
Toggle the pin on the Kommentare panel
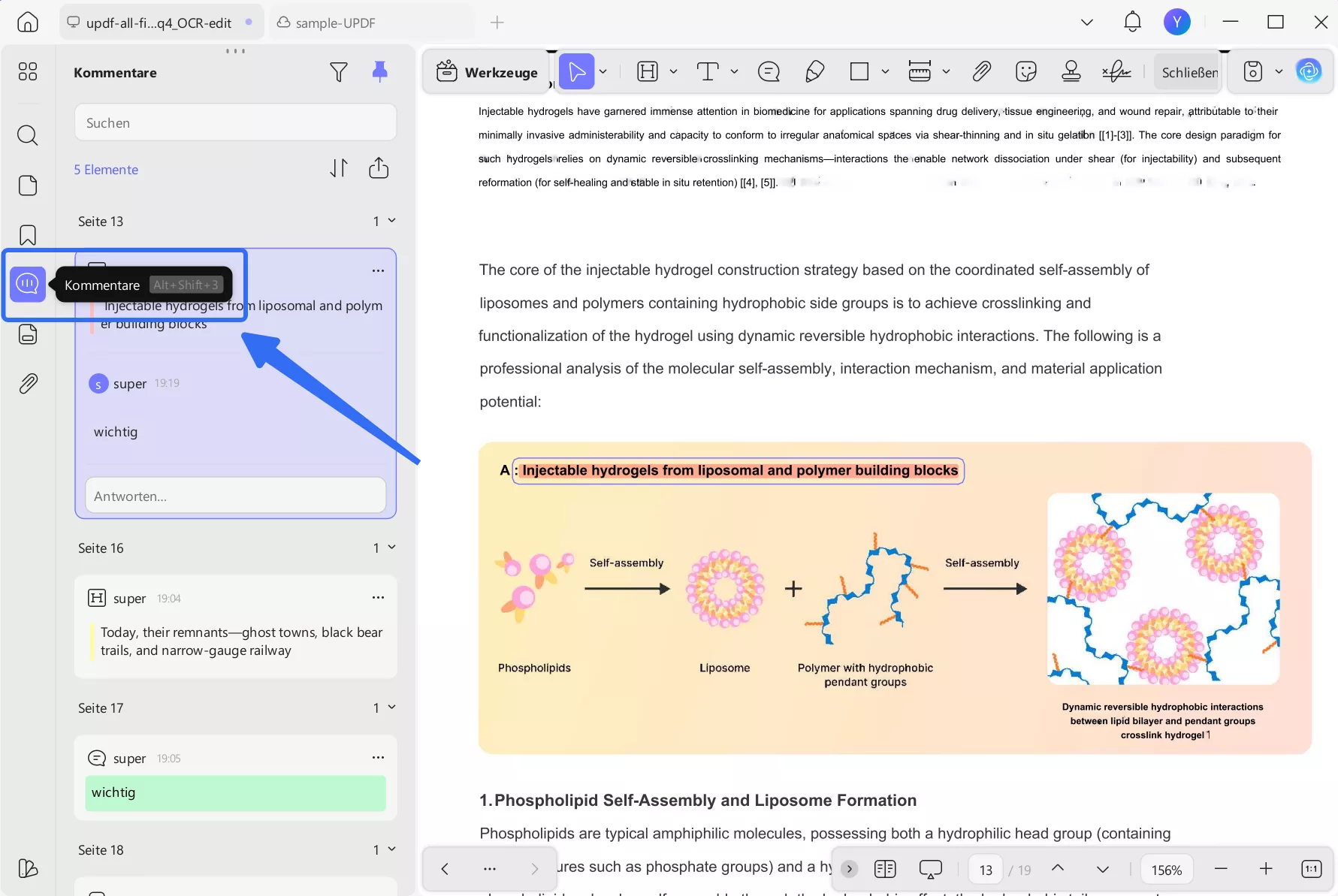[x=380, y=72]
